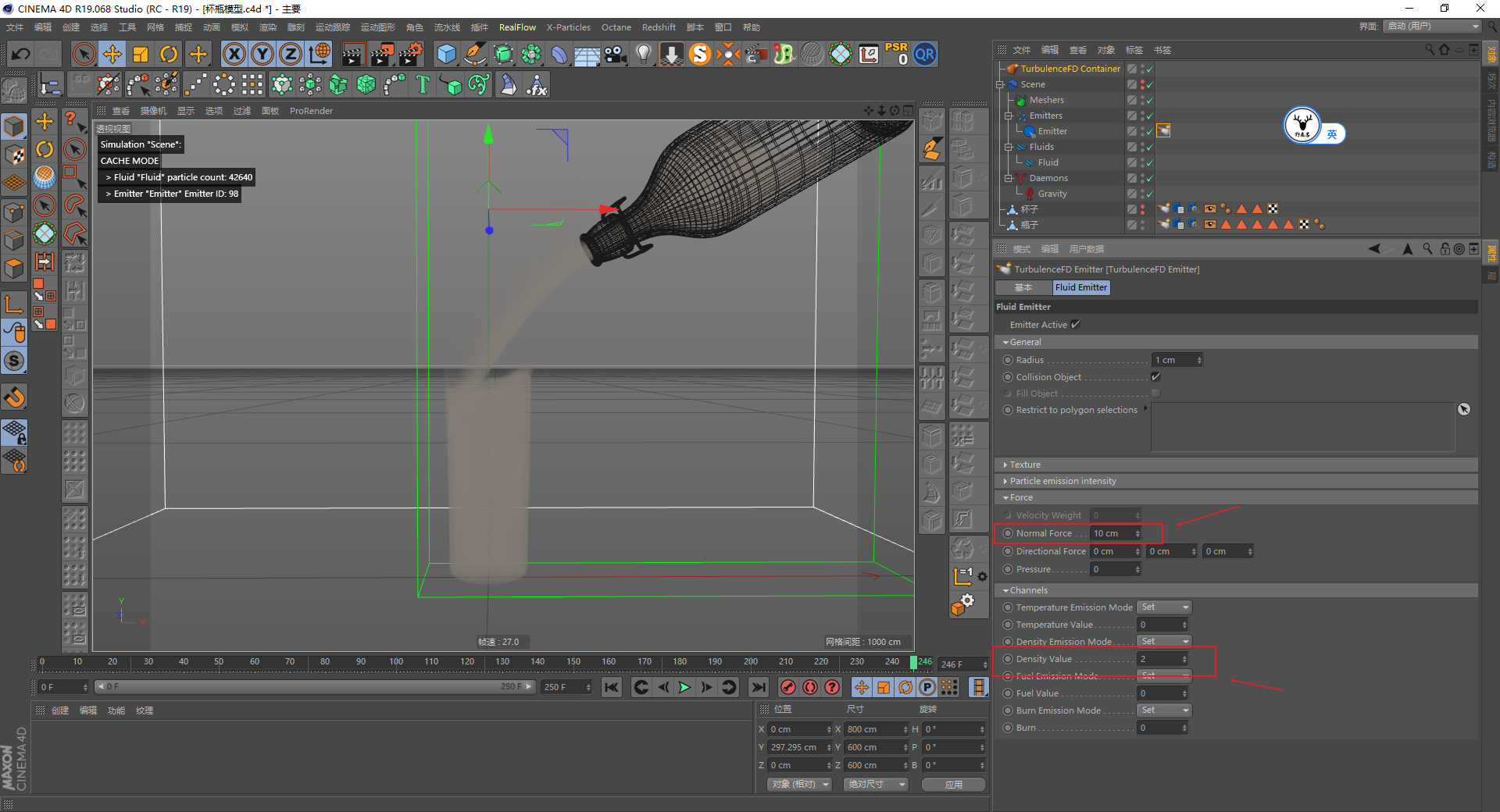Image resolution: width=1500 pixels, height=812 pixels.
Task: Select the Gravity daemon in object tree
Action: (x=1052, y=194)
